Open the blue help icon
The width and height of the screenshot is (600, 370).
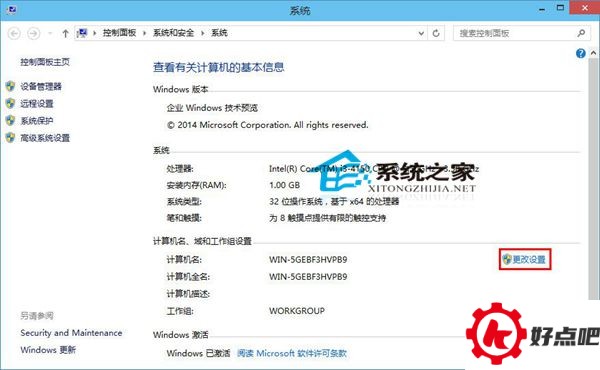pos(580,53)
